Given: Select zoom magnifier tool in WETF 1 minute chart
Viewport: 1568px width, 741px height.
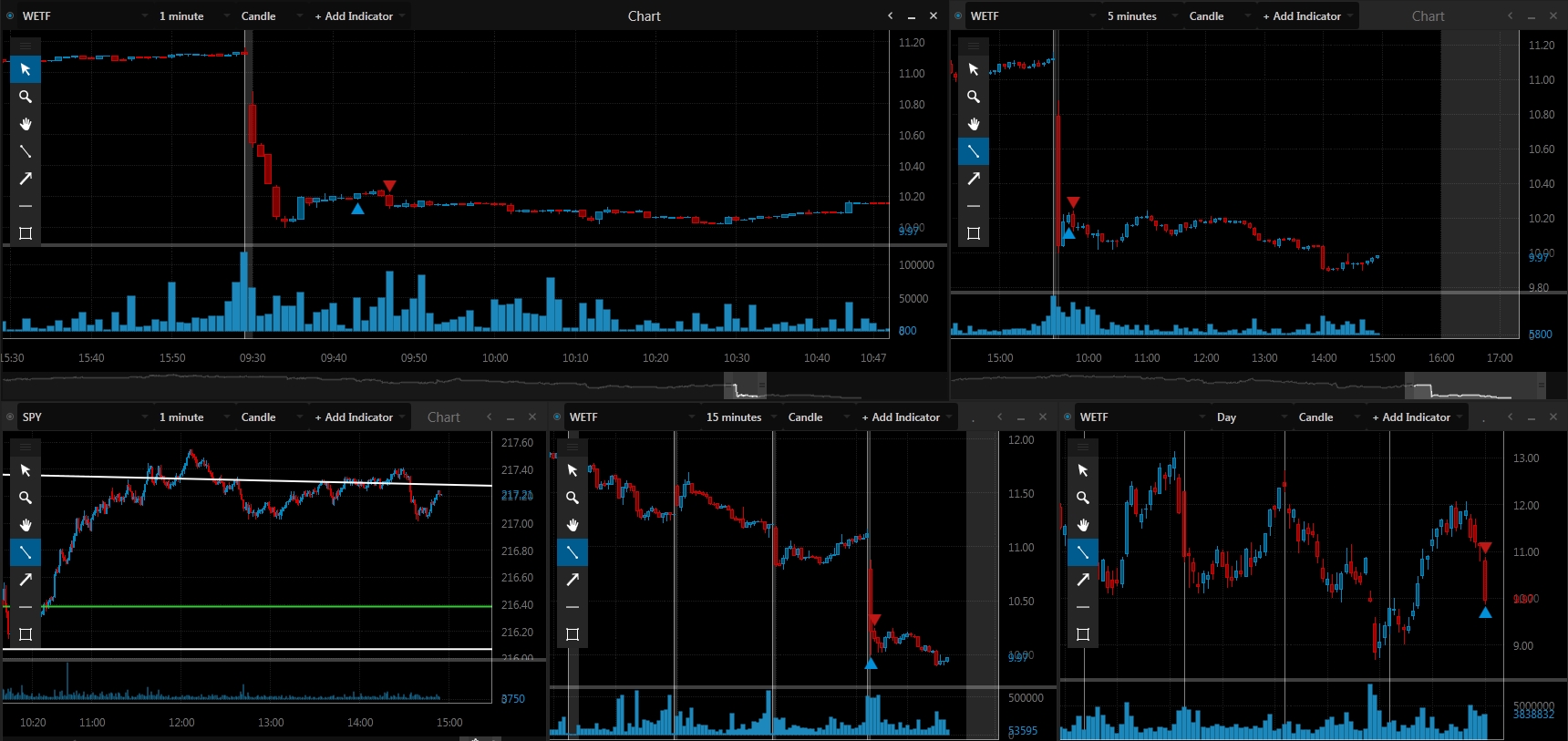Looking at the screenshot, I should click(x=26, y=97).
